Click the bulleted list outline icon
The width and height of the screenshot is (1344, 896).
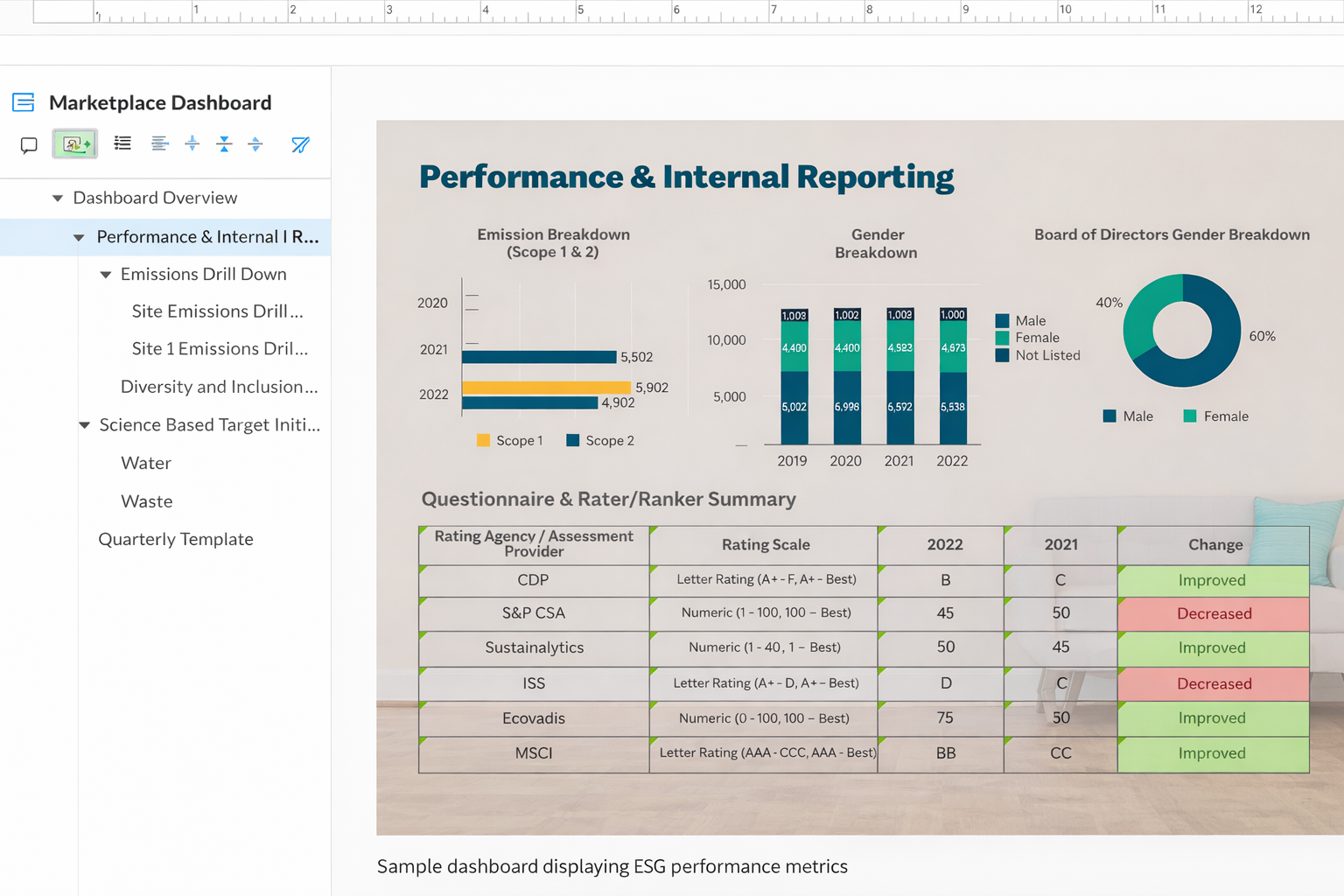tap(122, 143)
